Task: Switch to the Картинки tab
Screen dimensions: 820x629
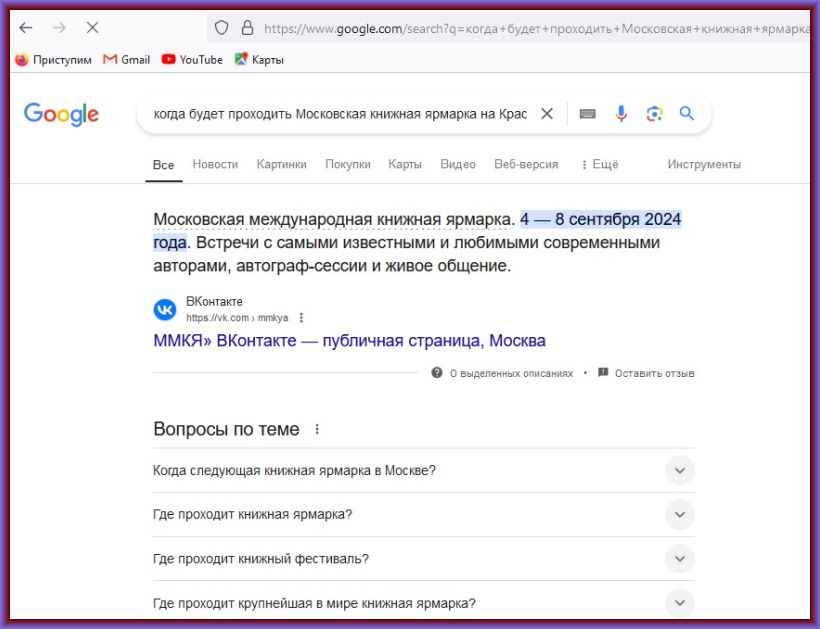Action: coord(281,165)
